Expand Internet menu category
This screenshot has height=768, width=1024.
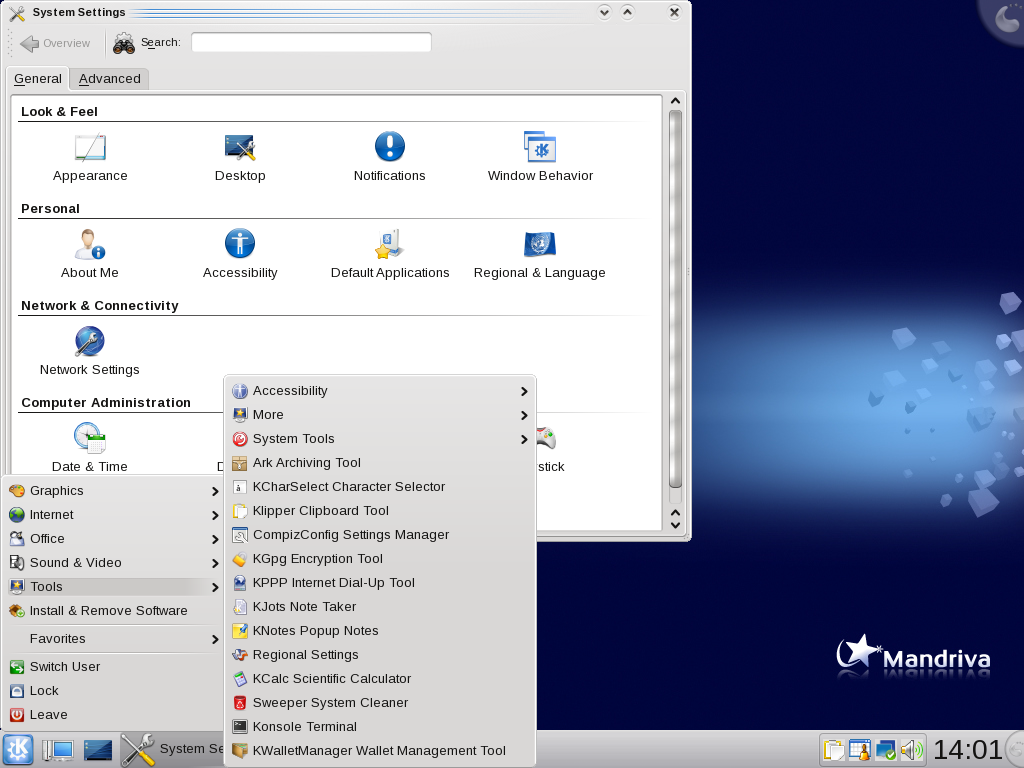tap(114, 515)
